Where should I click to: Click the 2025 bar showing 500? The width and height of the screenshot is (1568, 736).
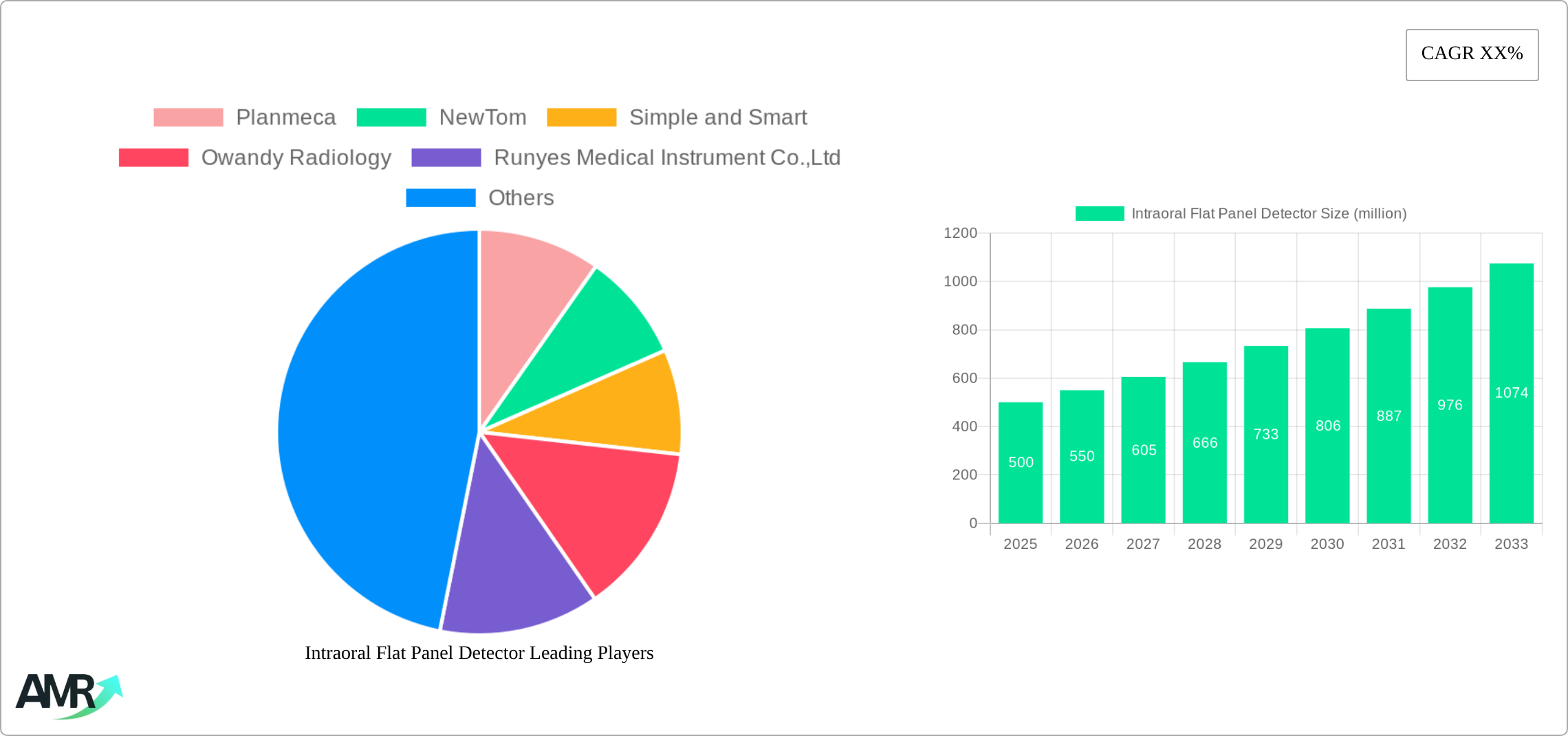point(1020,462)
